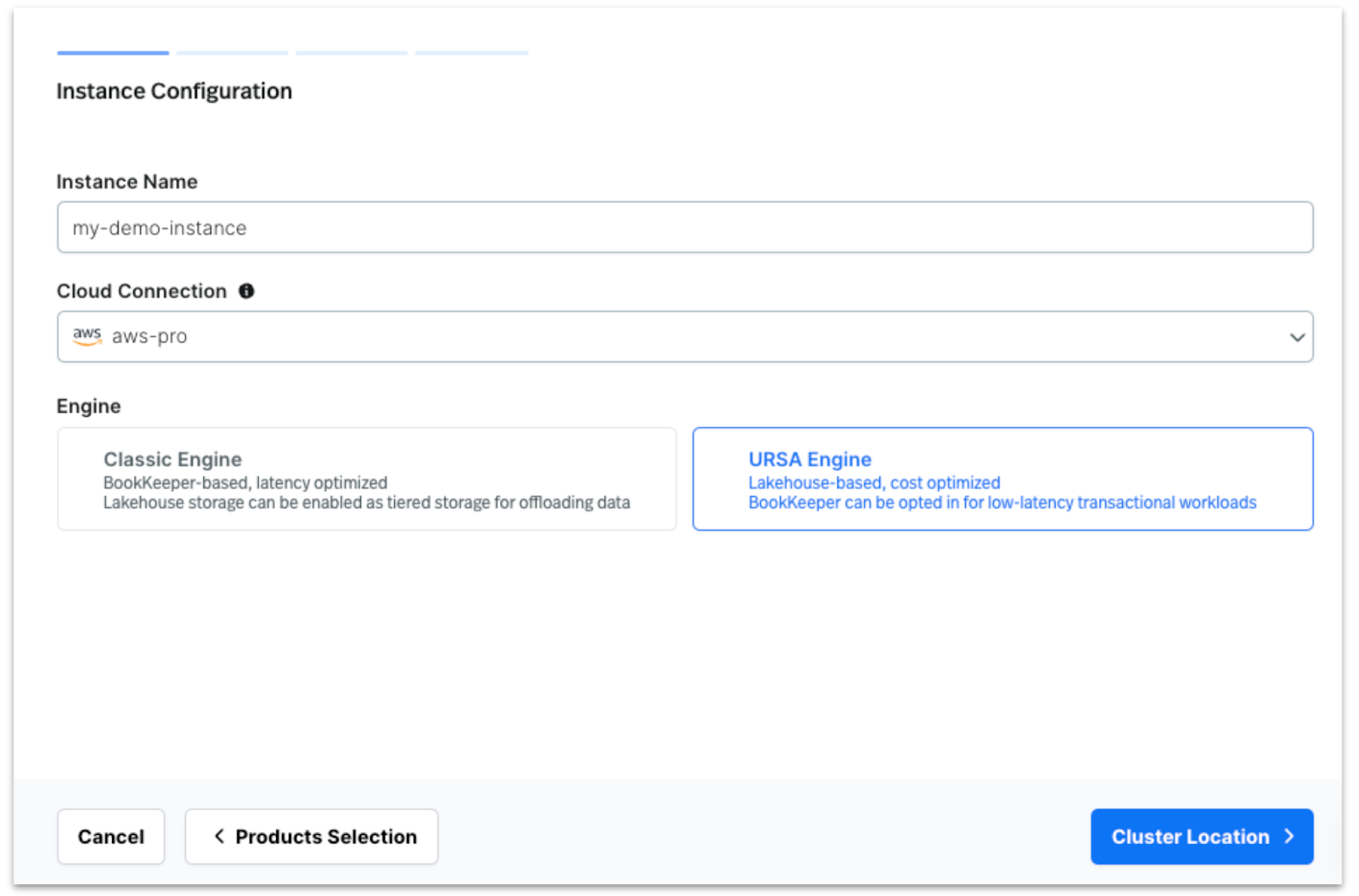This screenshot has width=1359, height=896.
Task: Select the third progress step segment
Action: (352, 53)
